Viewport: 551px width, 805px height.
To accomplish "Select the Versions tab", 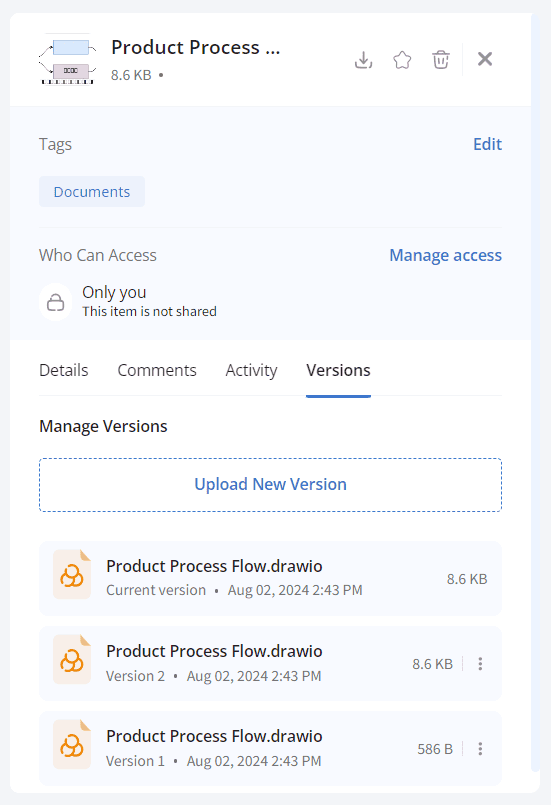I will [338, 370].
